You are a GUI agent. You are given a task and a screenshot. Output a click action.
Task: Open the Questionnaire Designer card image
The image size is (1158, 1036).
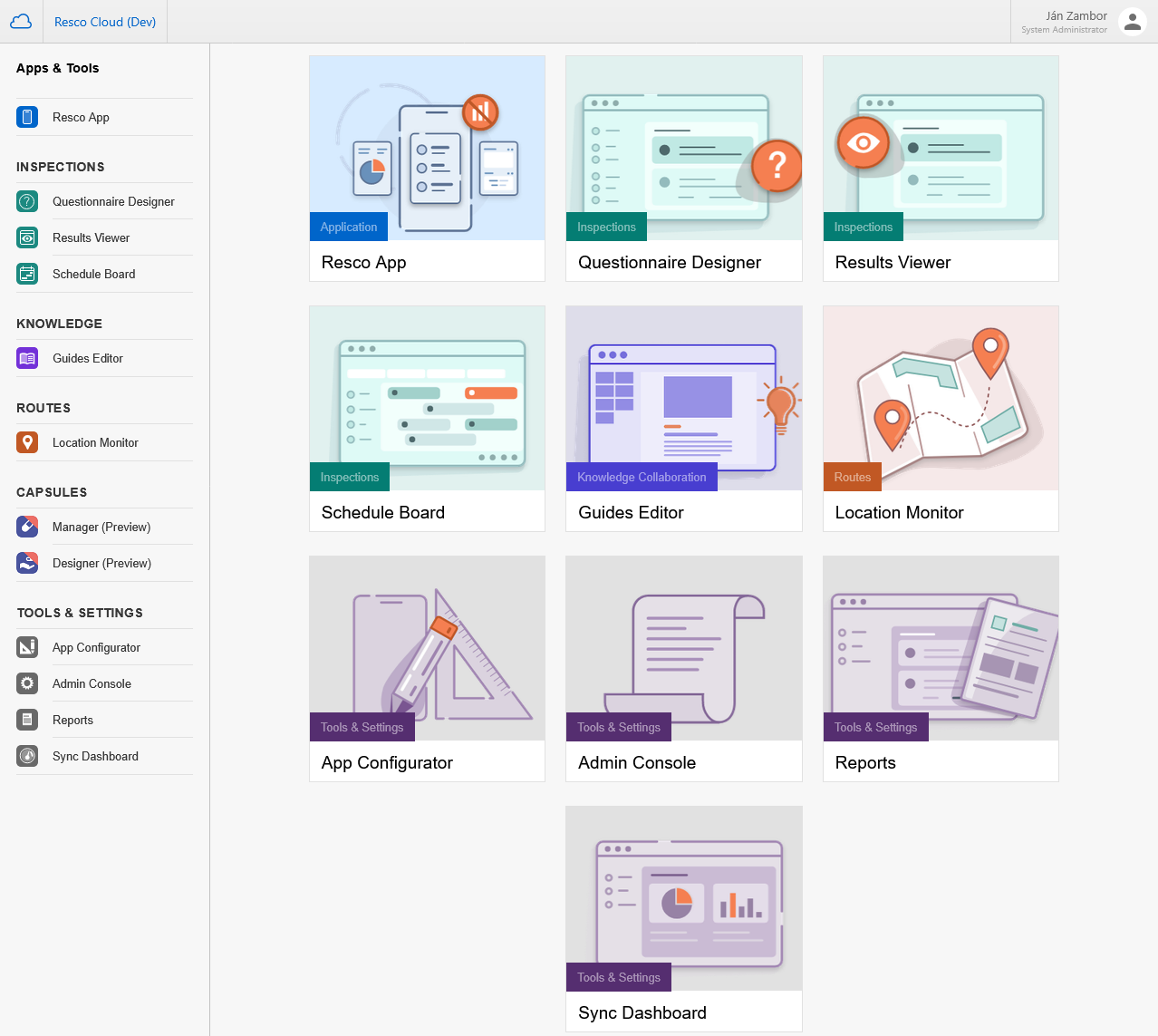pos(684,148)
